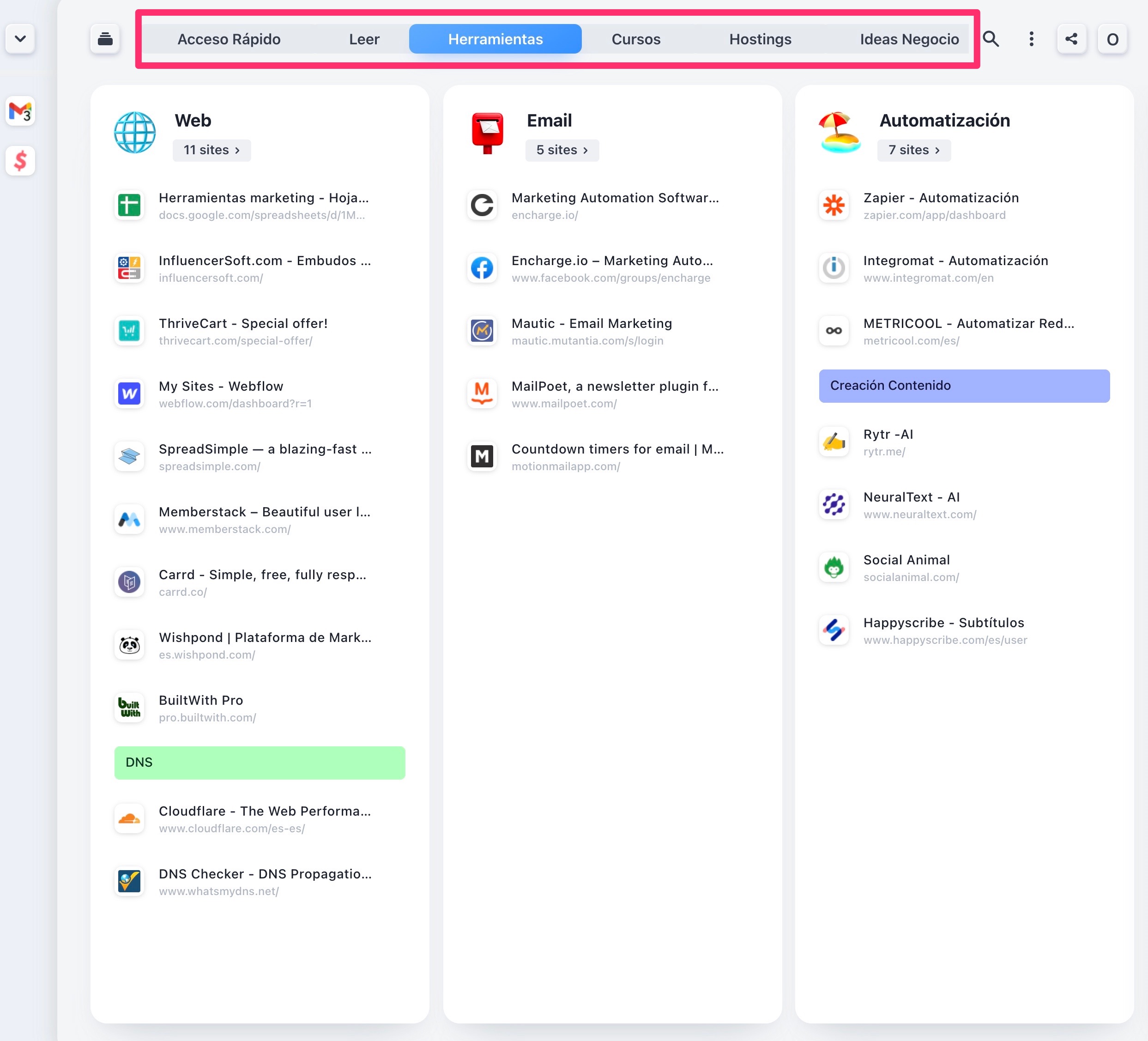Viewport: 1148px width, 1041px height.
Task: Click the www.whatsmydns.net/ URL text
Action: [x=219, y=891]
